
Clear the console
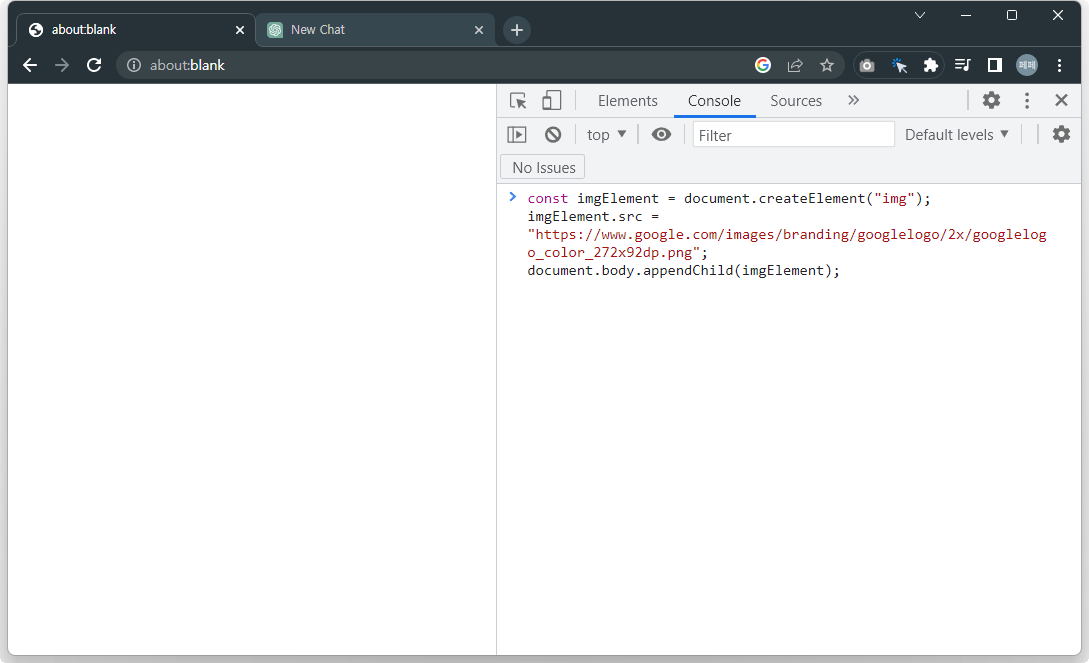[x=553, y=135]
